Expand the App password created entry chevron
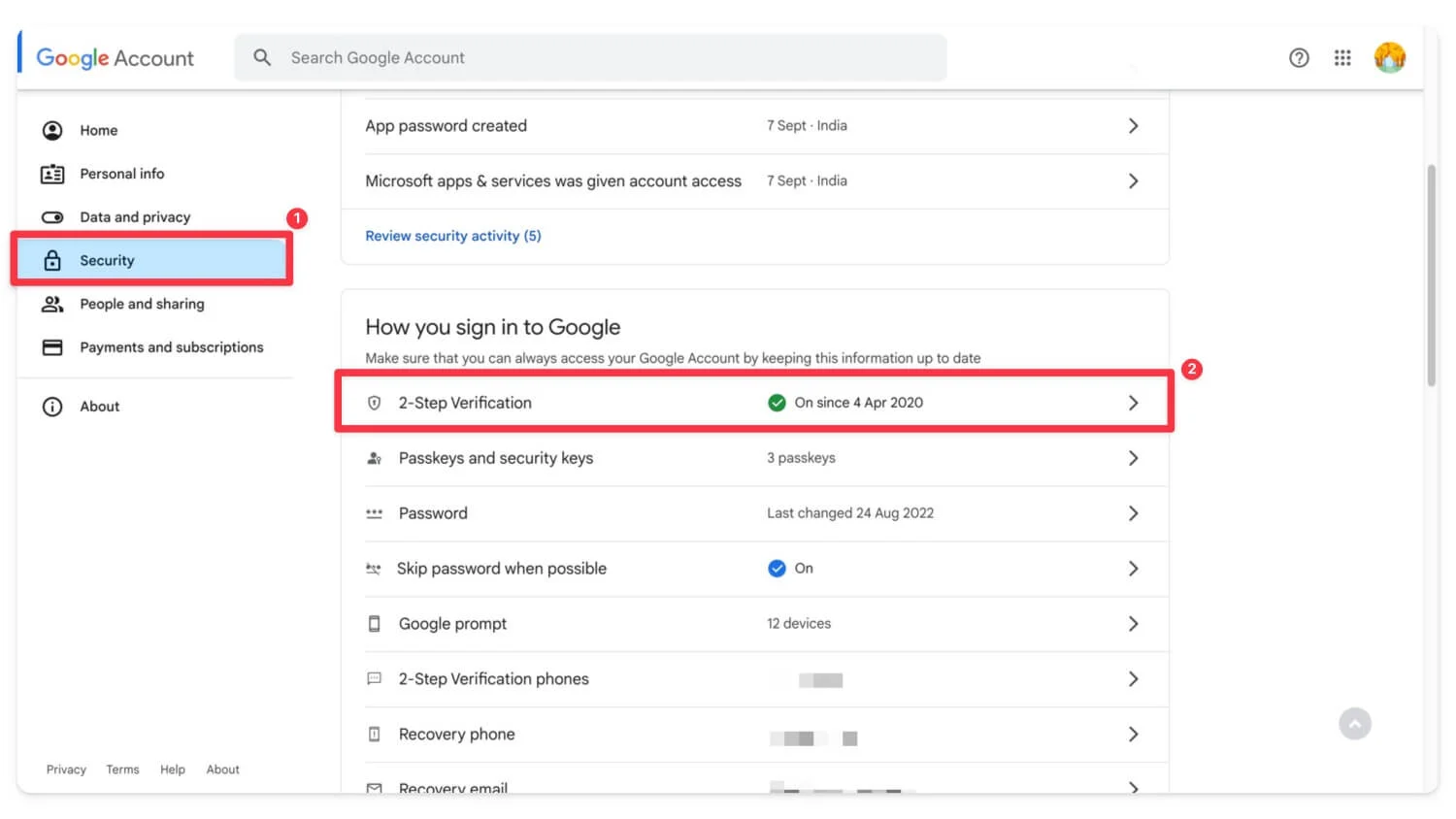 click(x=1133, y=126)
